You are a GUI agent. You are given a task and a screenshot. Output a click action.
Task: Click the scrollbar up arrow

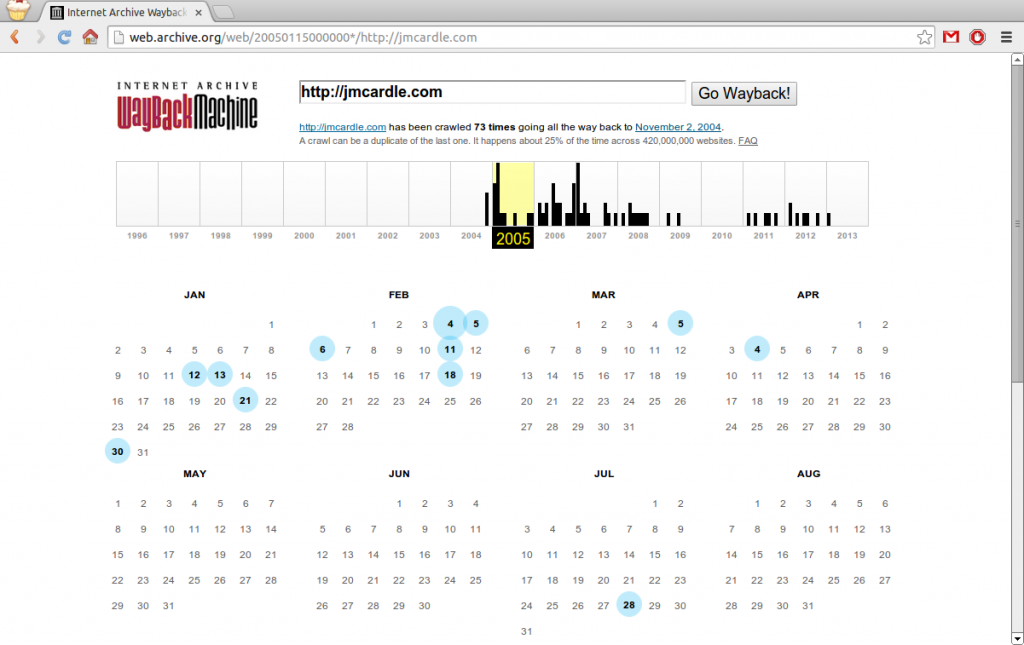click(x=1017, y=59)
